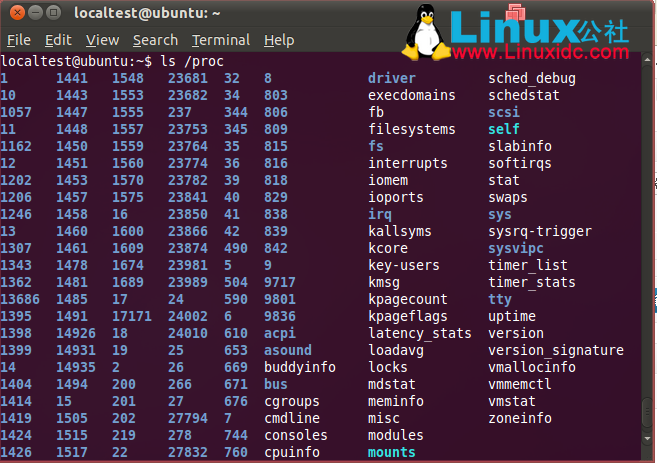Click the 'loadavg' entry
This screenshot has height=463, width=657.
coord(396,350)
